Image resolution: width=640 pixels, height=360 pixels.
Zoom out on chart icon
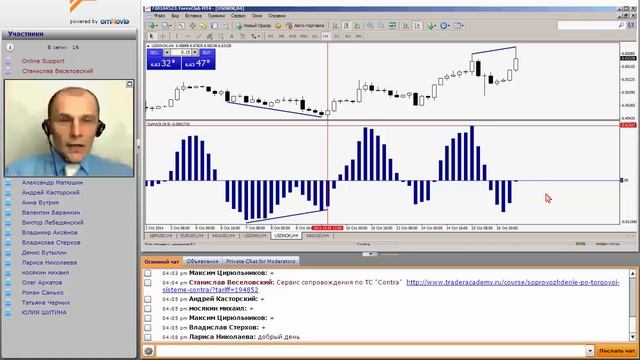coord(381,26)
